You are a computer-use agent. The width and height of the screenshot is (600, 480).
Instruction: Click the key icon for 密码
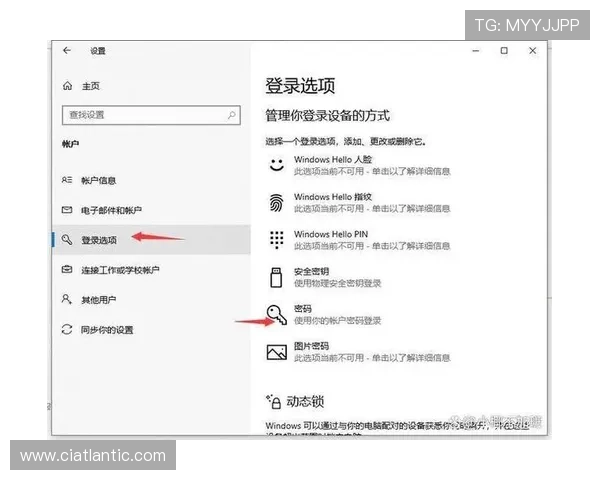[277, 315]
